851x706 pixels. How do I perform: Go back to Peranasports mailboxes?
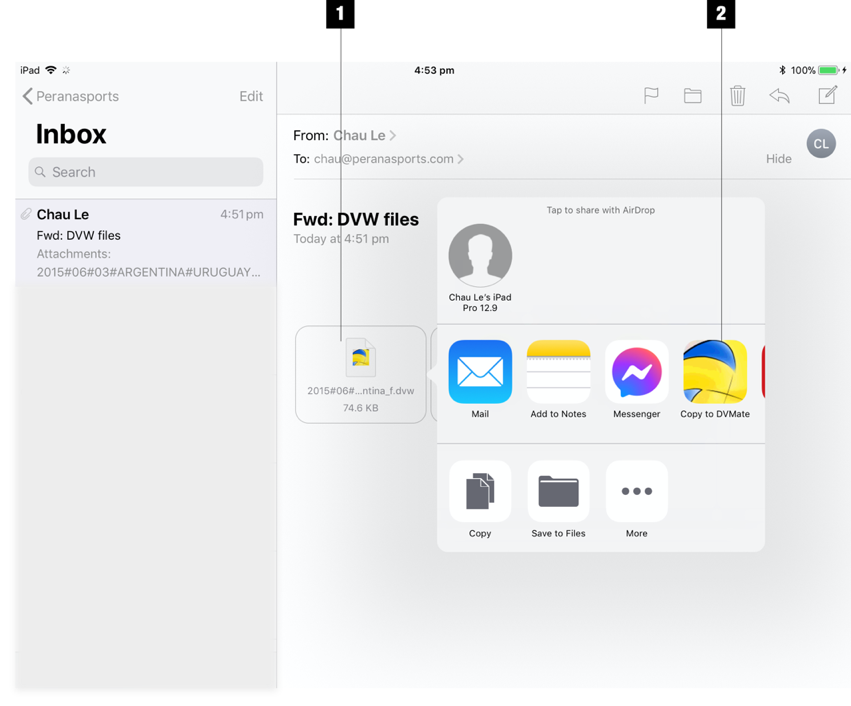click(70, 96)
